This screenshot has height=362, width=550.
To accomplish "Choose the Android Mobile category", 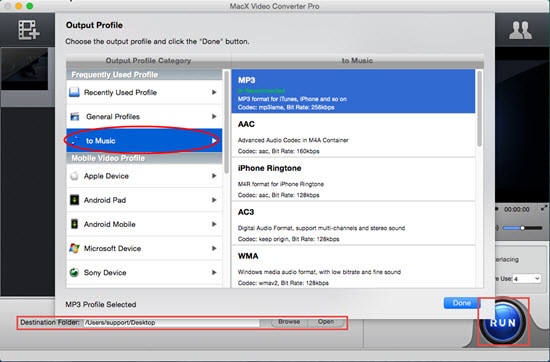I will [144, 224].
